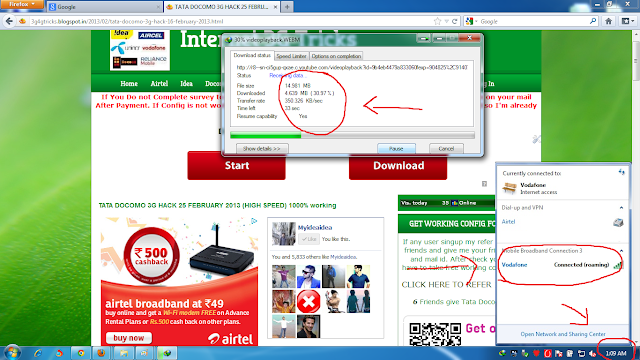This screenshot has height=360, width=640.
Task: Open the search engine selector dropdown
Action: 471,21
